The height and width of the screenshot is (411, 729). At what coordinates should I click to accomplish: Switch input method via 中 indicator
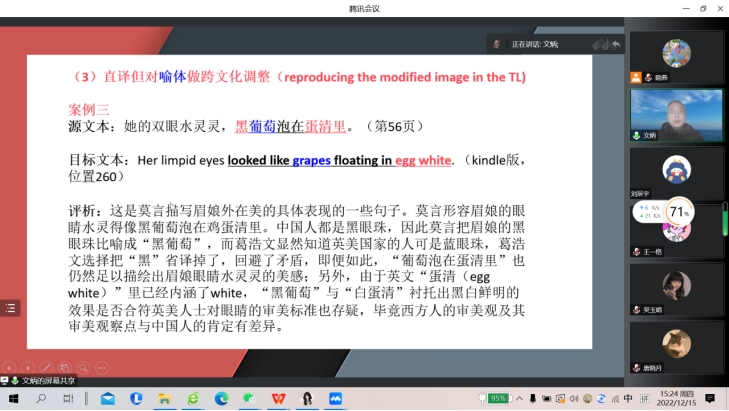627,398
